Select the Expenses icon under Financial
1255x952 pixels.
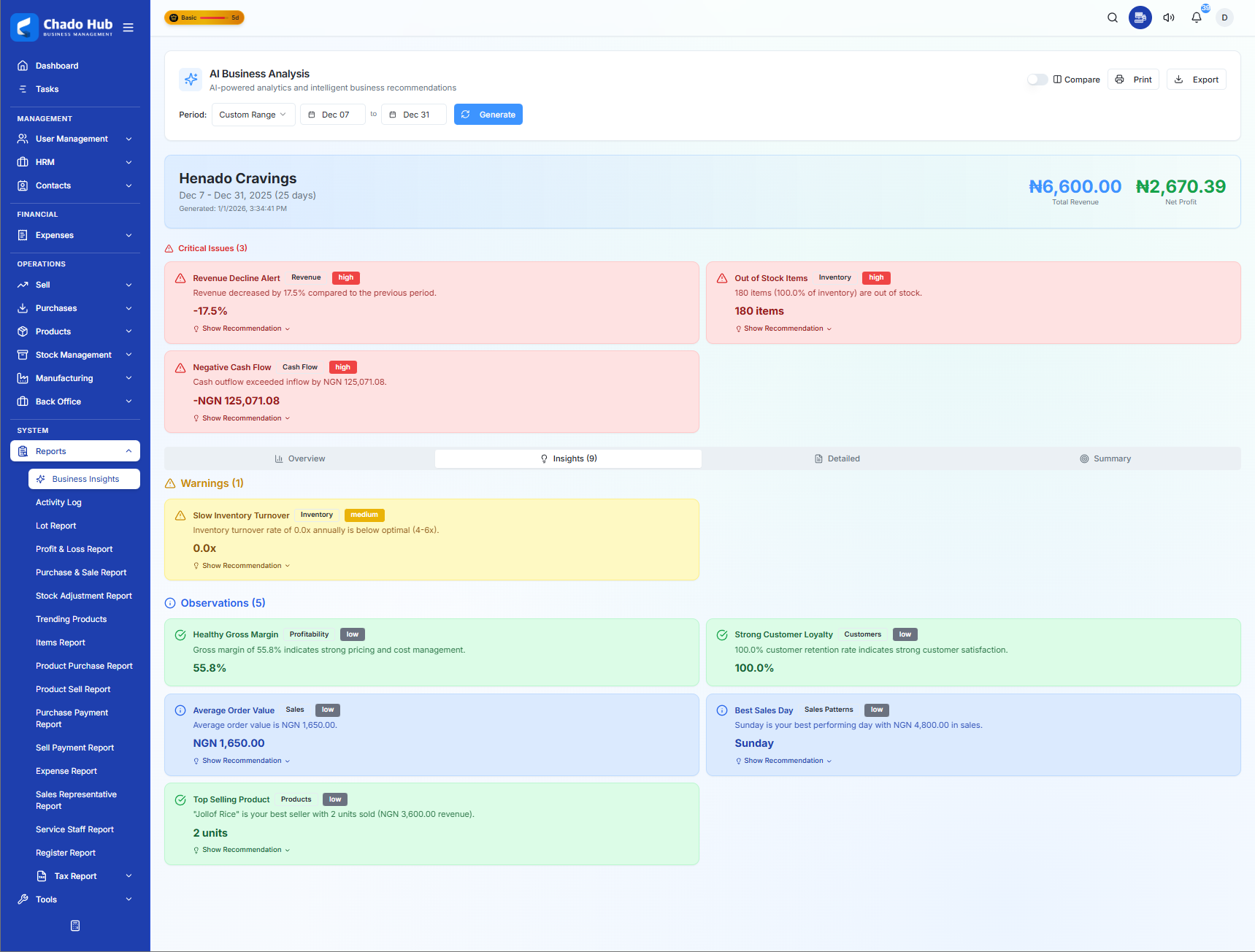pos(23,234)
